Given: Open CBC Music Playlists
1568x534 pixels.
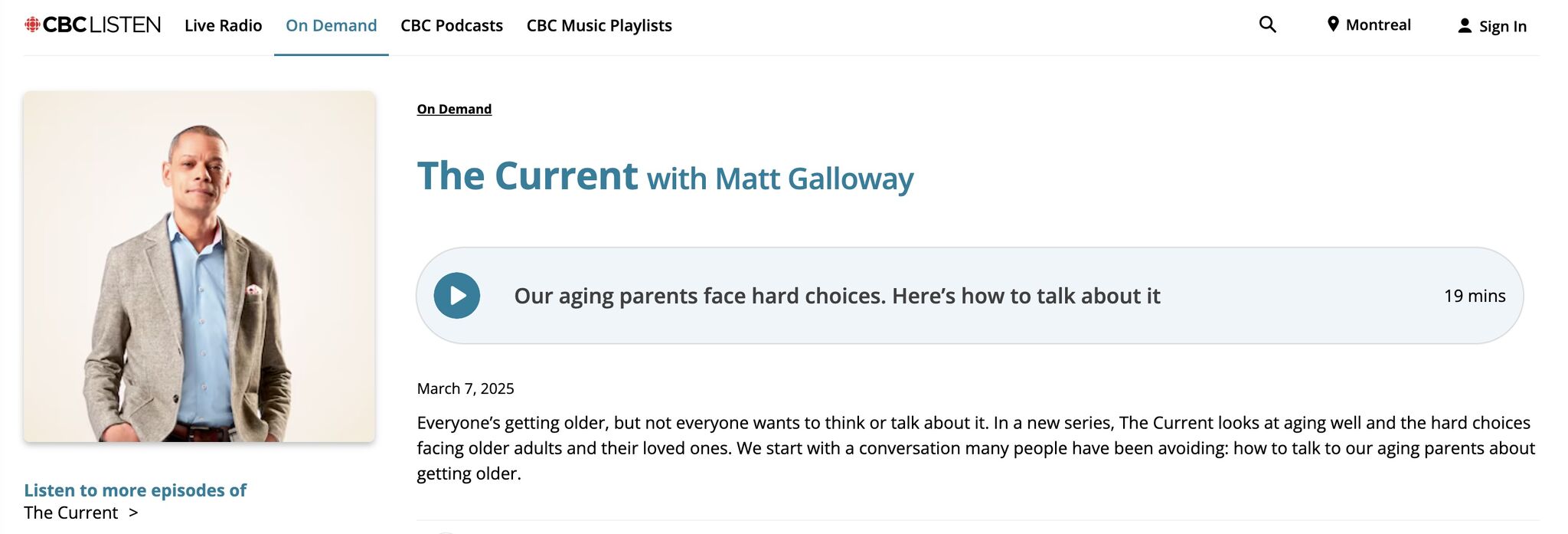Looking at the screenshot, I should click(599, 26).
